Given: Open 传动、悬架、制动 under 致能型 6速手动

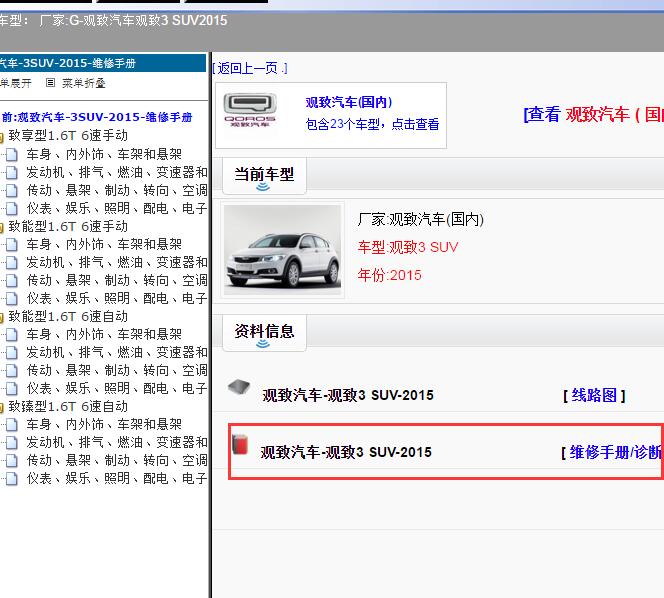Looking at the screenshot, I should click(117, 280).
